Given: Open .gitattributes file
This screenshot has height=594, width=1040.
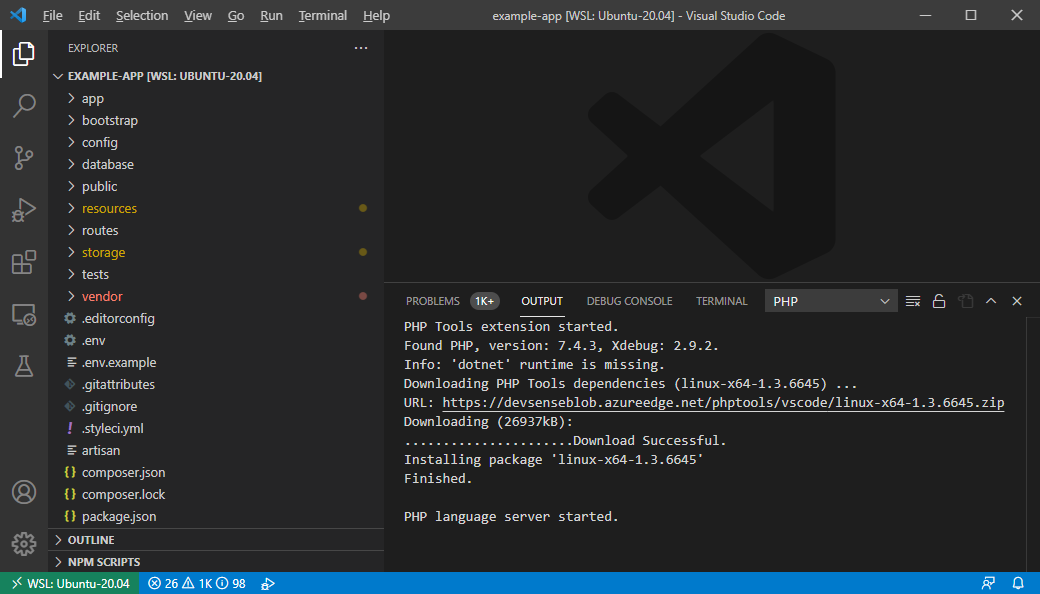Looking at the screenshot, I should (216, 385).
